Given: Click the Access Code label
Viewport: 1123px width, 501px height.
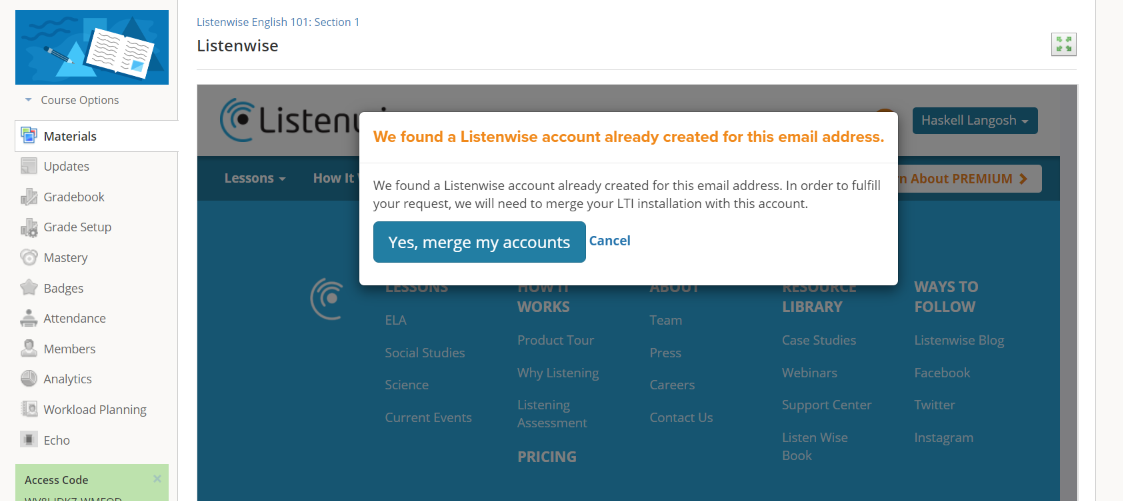Looking at the screenshot, I should pyautogui.click(x=57, y=480).
